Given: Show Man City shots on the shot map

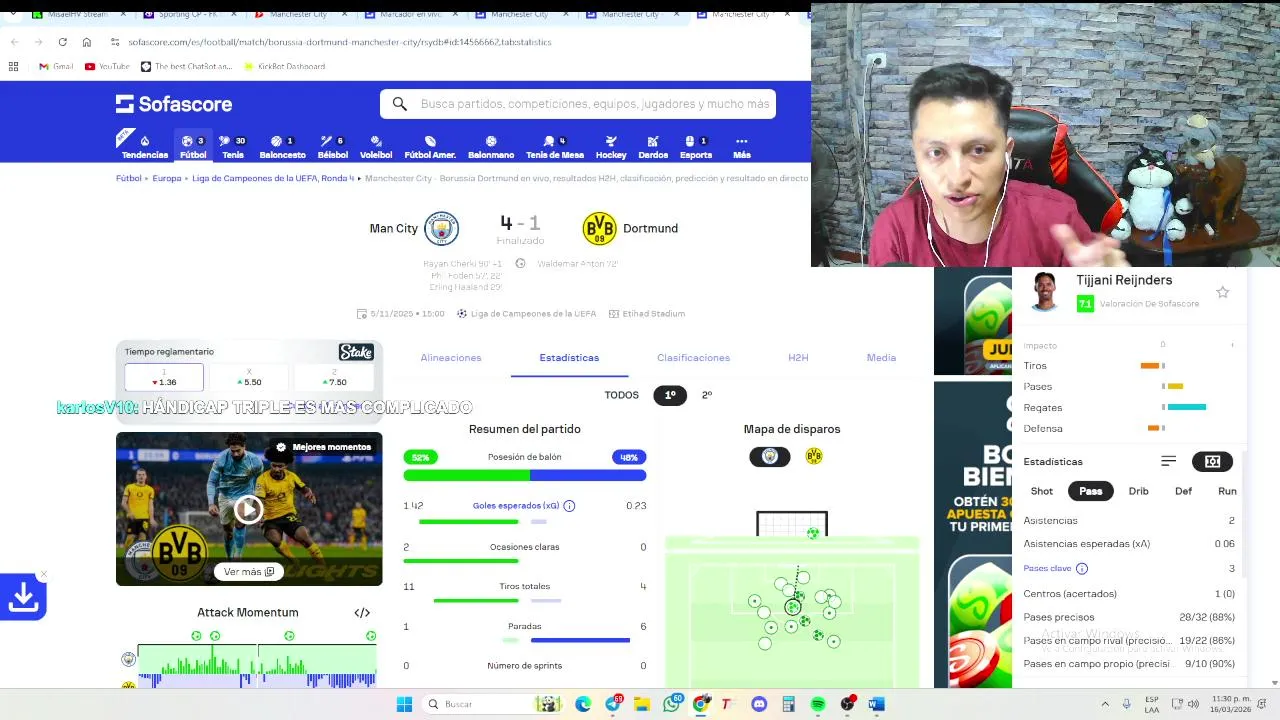Looking at the screenshot, I should coord(770,456).
